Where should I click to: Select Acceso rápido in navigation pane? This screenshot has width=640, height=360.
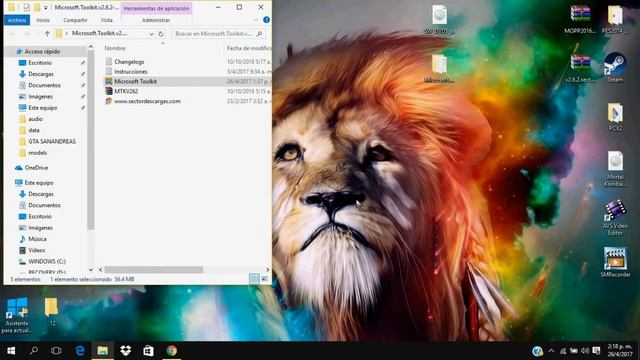[x=42, y=51]
